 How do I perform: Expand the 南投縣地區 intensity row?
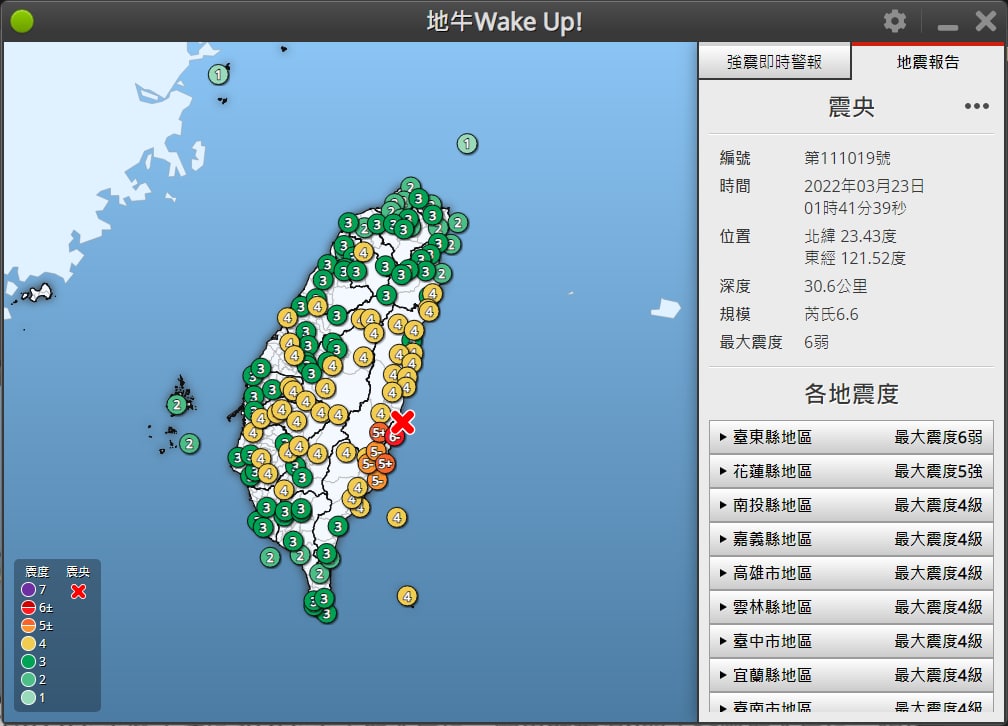[851, 505]
